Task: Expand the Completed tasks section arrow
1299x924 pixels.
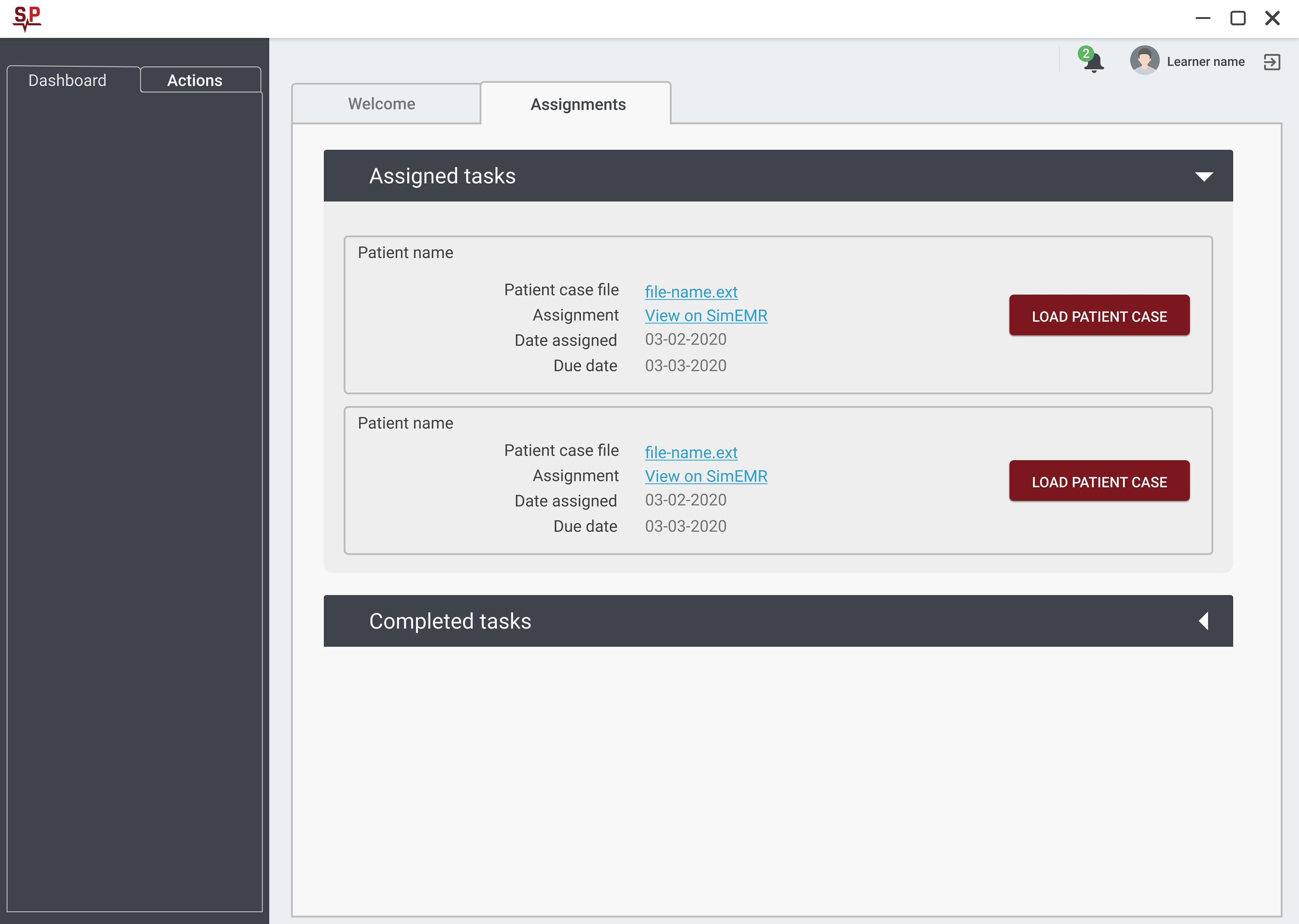Action: 1204,621
